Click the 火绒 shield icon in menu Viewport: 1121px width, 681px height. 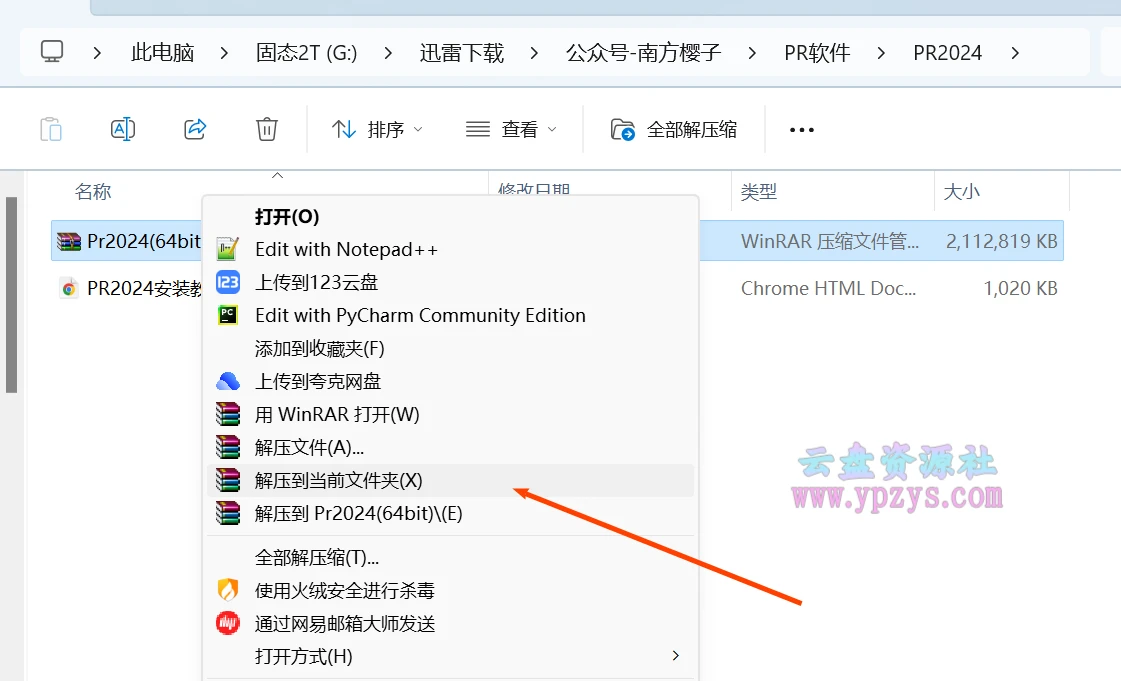coord(227,589)
